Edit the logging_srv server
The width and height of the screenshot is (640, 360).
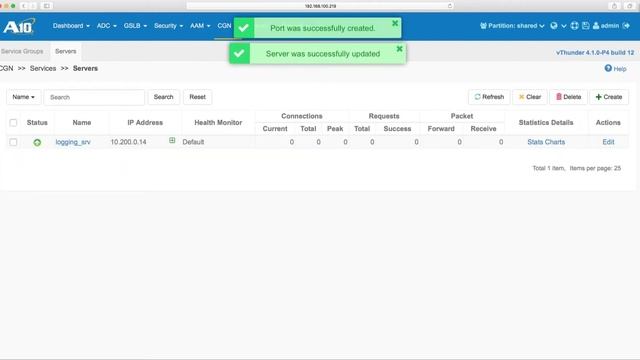608,142
